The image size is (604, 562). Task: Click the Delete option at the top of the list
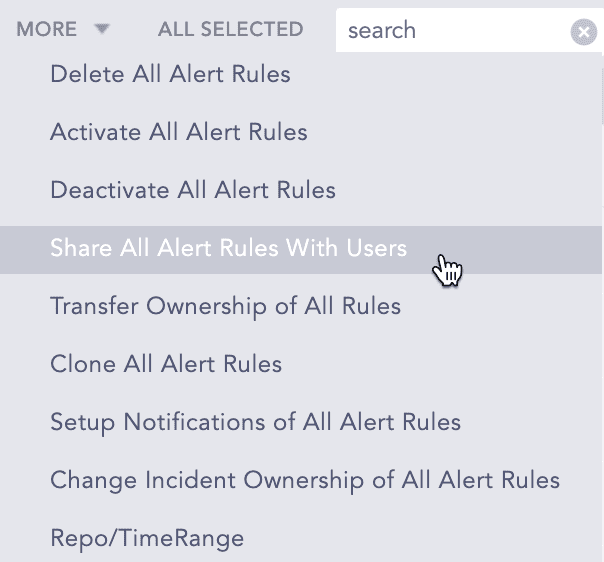click(x=170, y=74)
